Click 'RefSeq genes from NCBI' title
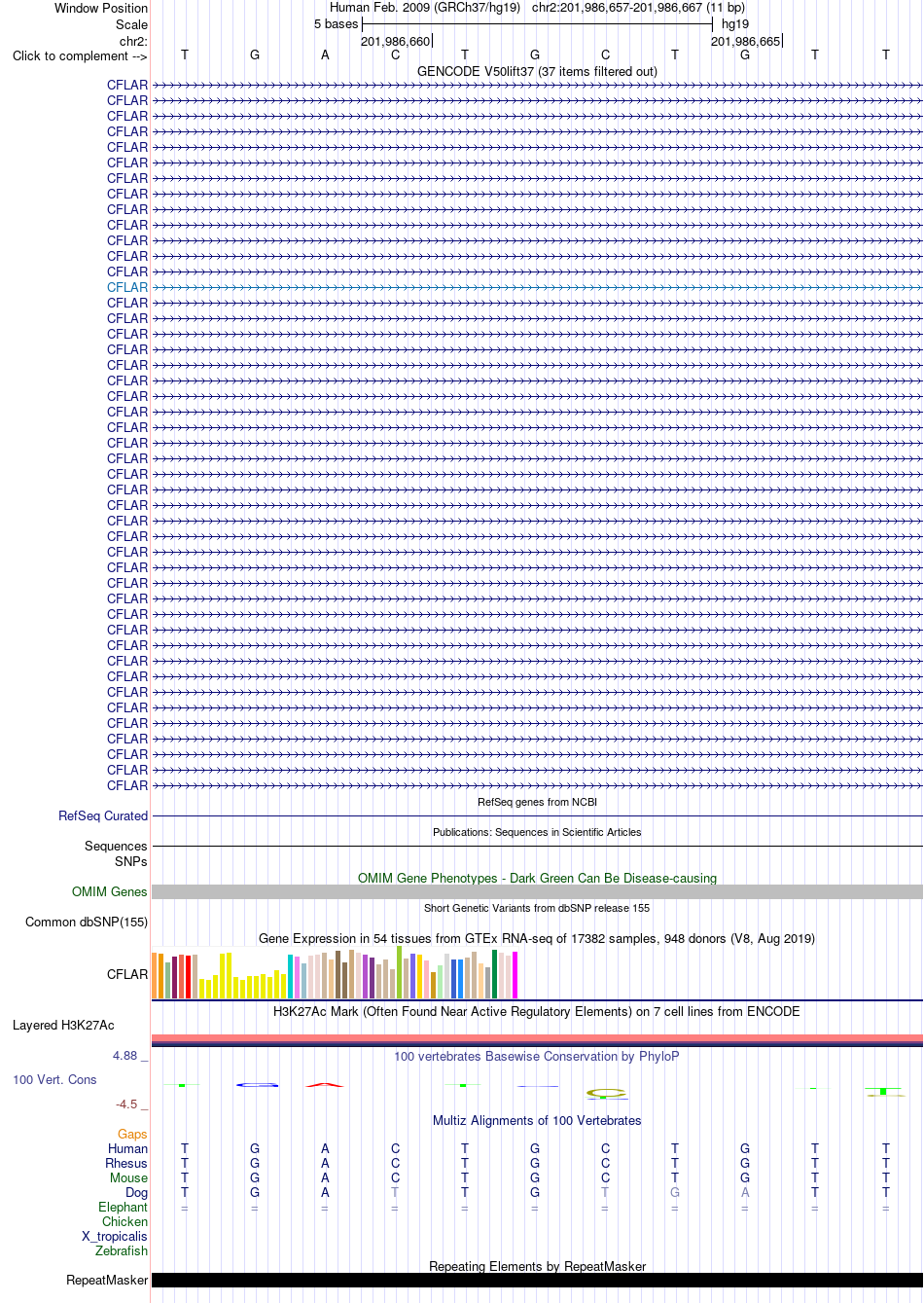Viewport: 924px width, 1303px height. pos(537,802)
